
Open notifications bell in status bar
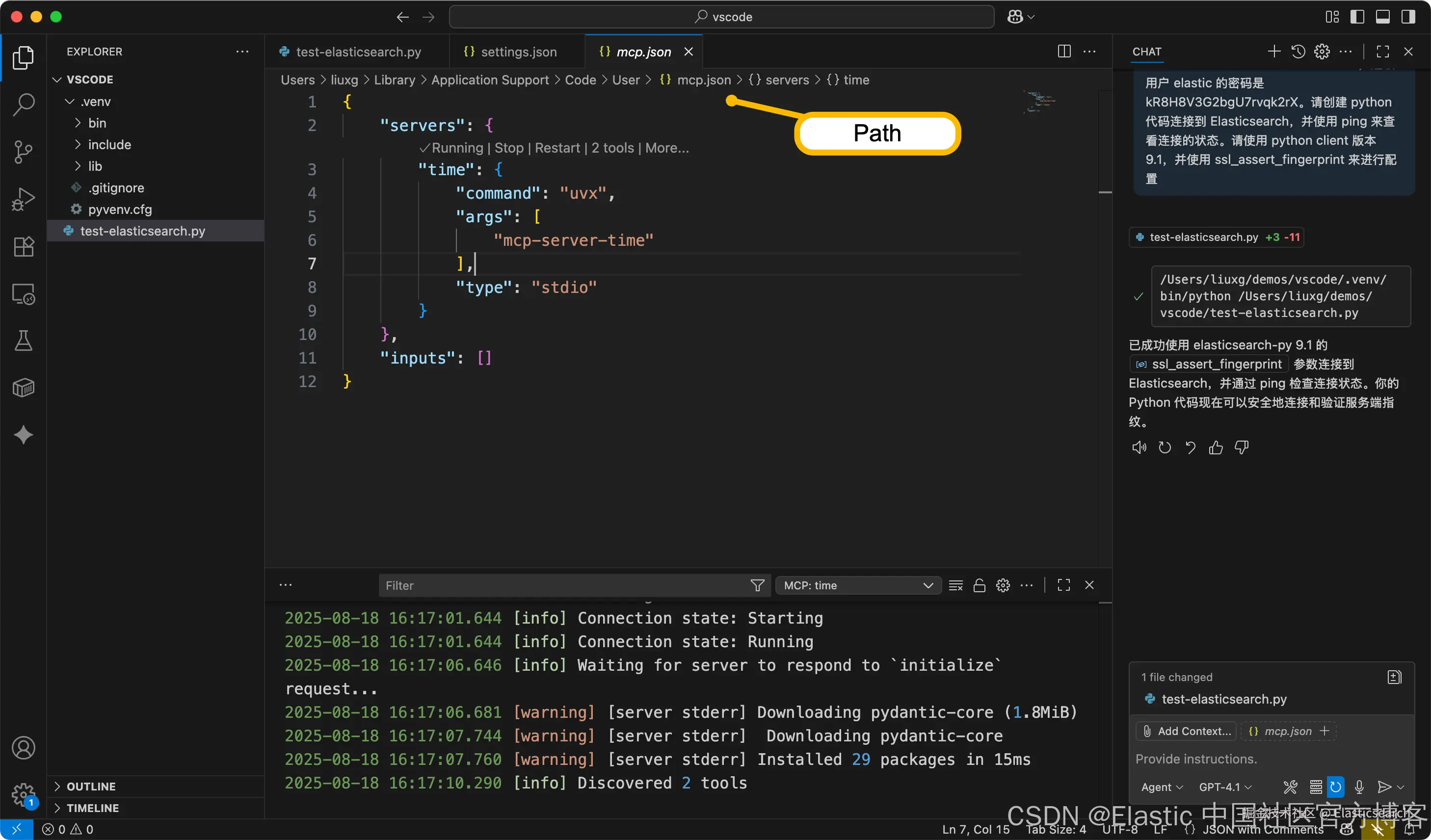(x=1409, y=830)
